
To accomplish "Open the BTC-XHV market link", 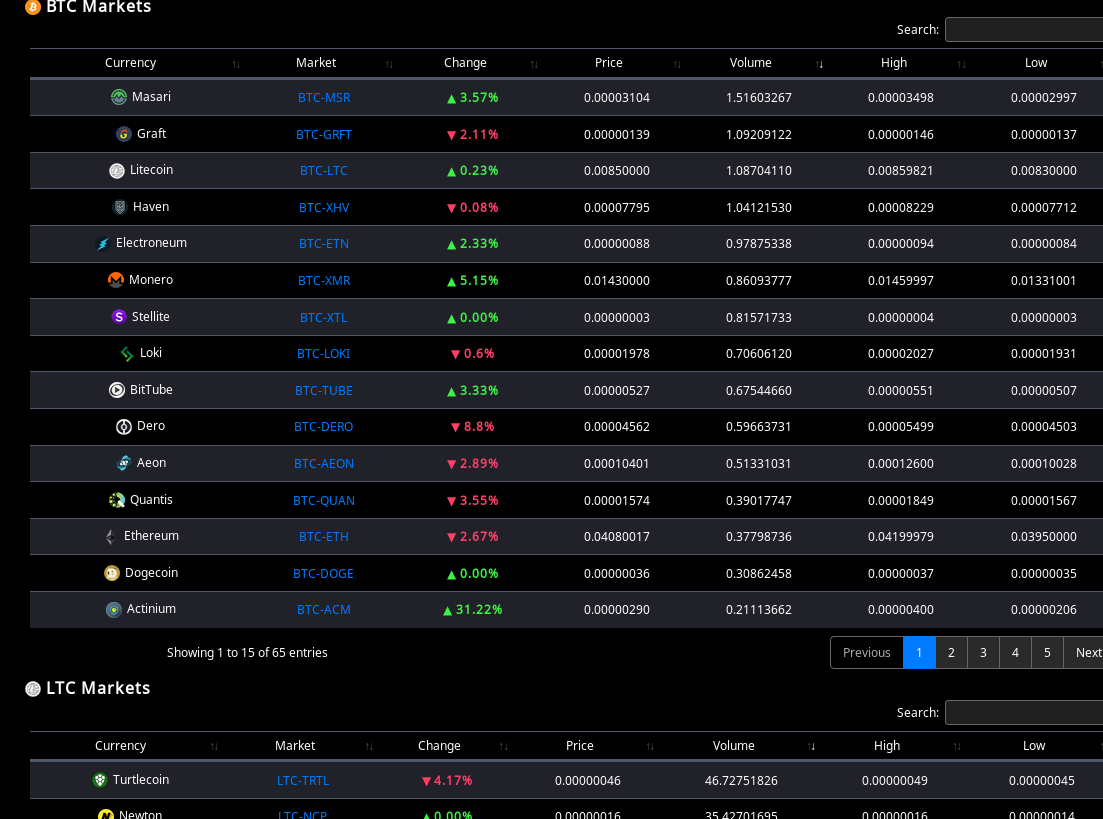I will 324,208.
